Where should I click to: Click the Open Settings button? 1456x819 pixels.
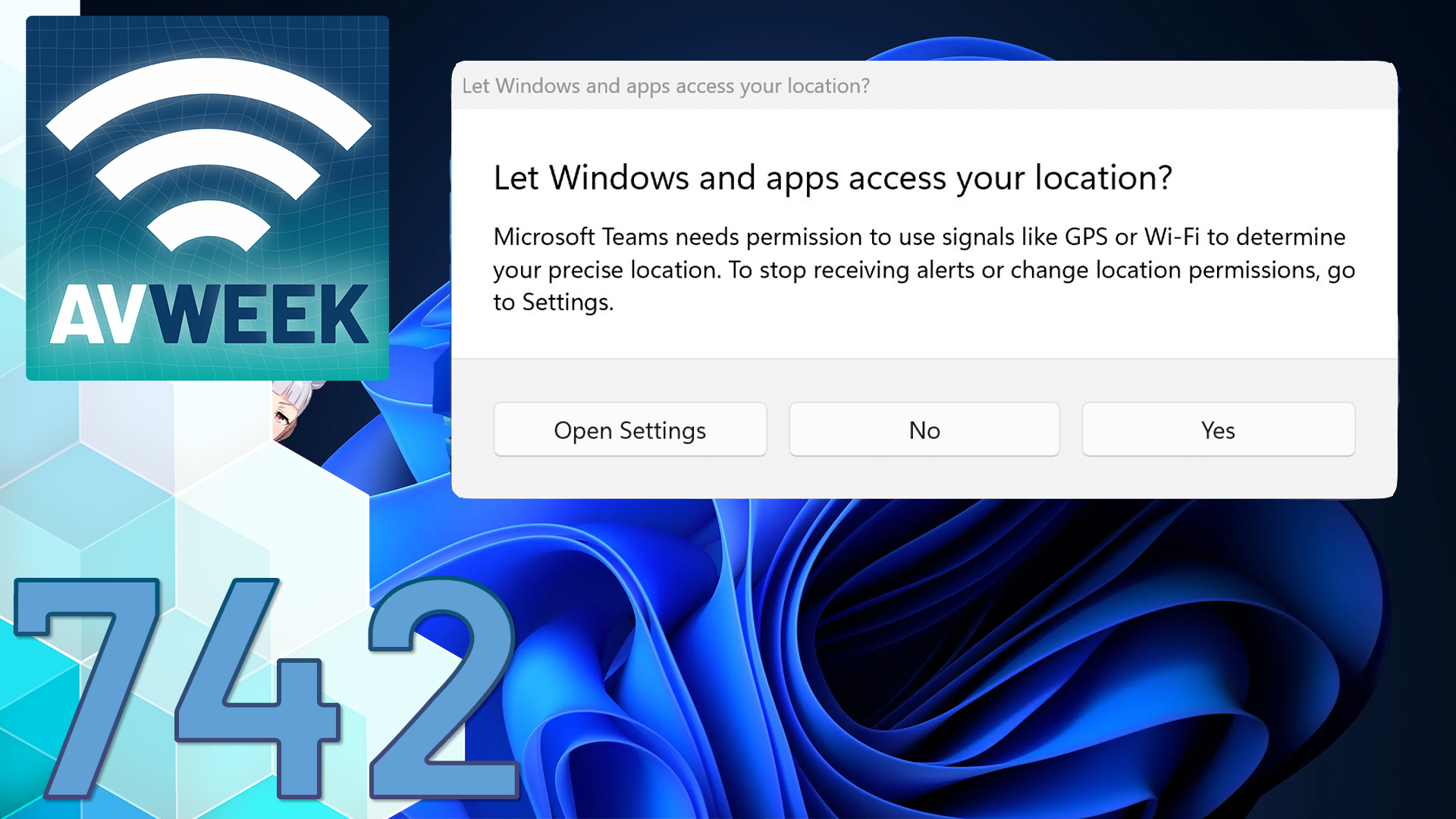point(629,430)
